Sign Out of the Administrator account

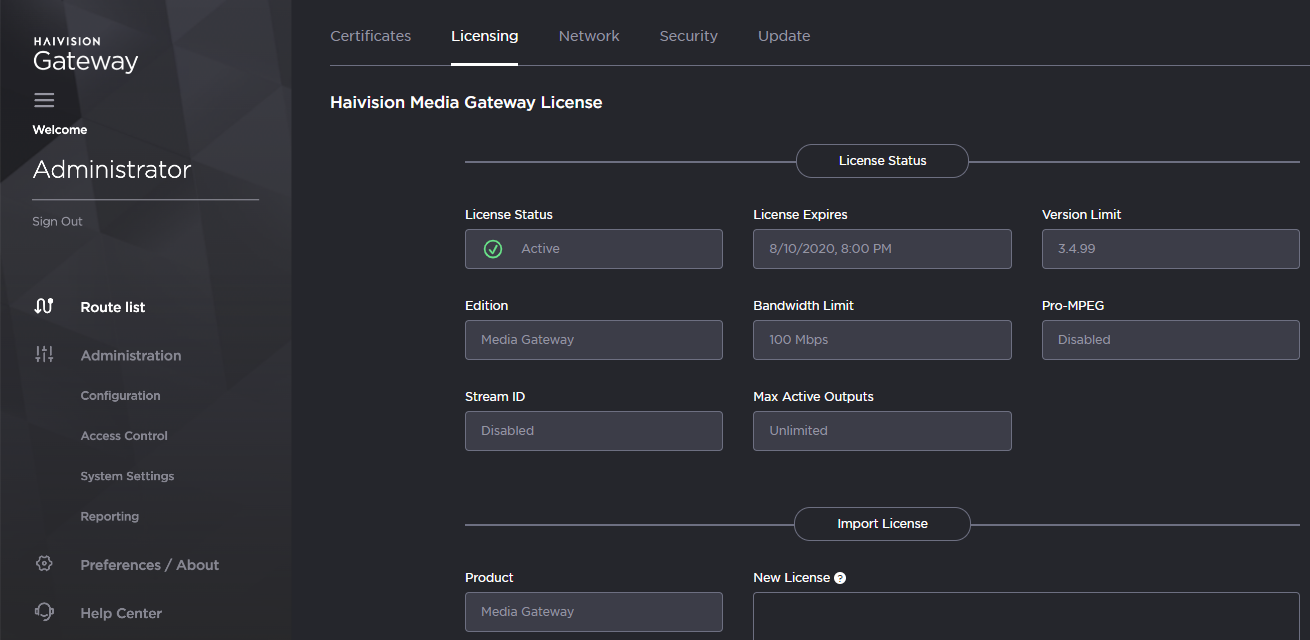[x=57, y=222]
